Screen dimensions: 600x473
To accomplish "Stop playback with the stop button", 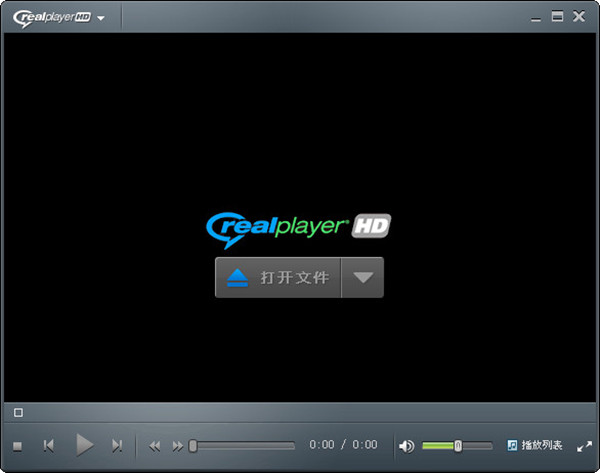I will [x=17, y=446].
